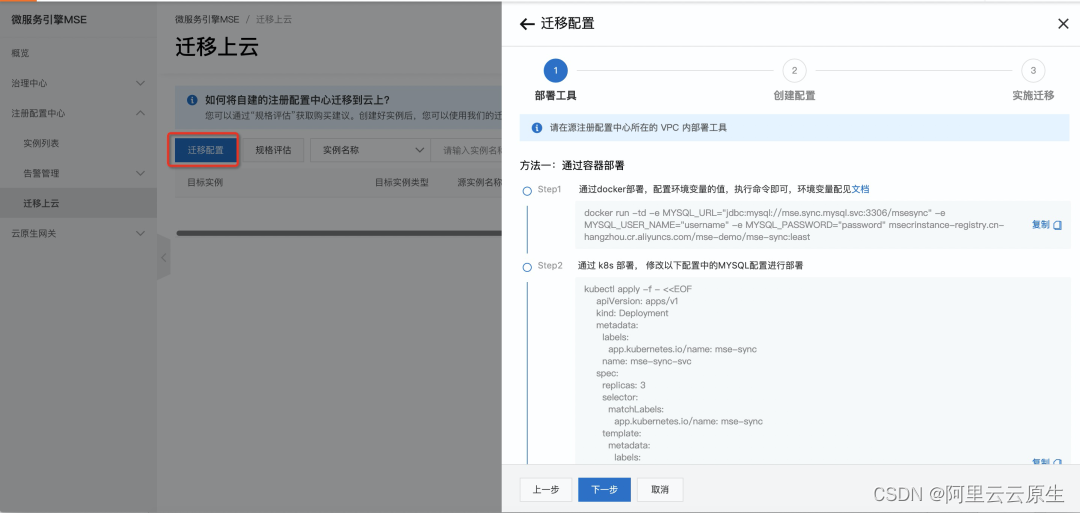Screen dimensions: 1080x513
Task: Click the 'kind: Deployment' line
Action: (632, 313)
